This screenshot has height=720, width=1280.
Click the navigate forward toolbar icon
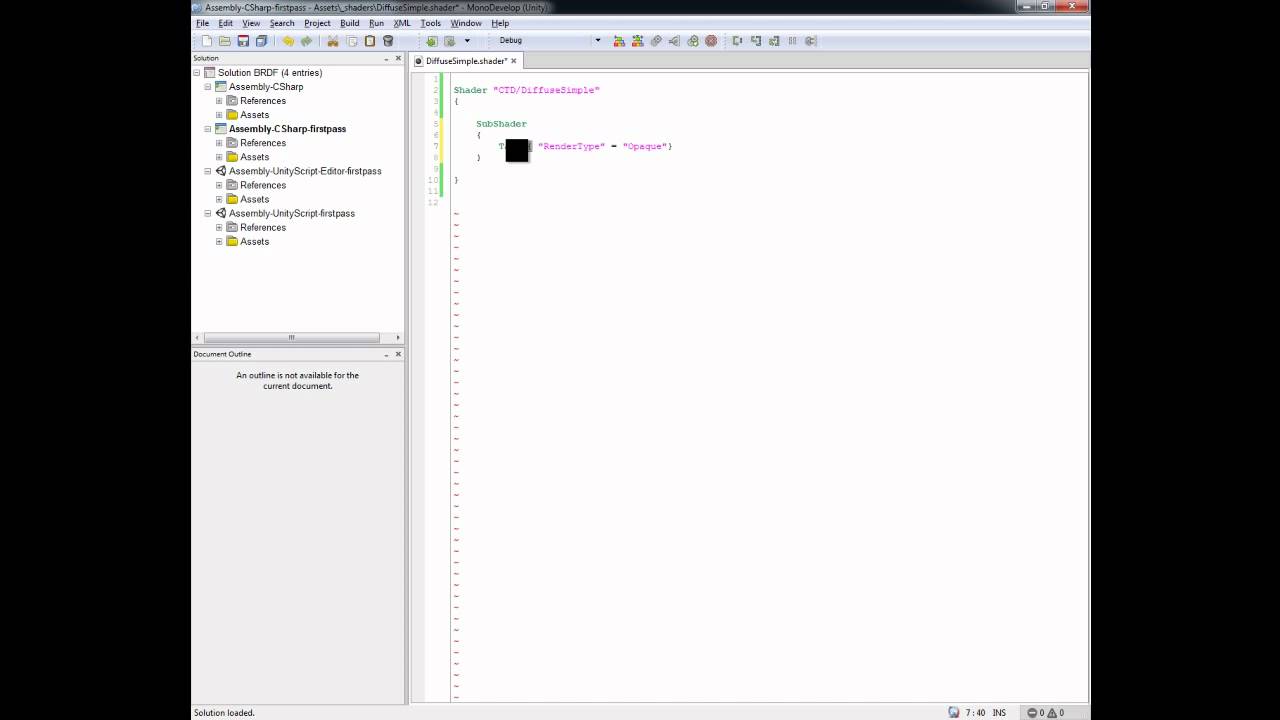click(x=450, y=41)
